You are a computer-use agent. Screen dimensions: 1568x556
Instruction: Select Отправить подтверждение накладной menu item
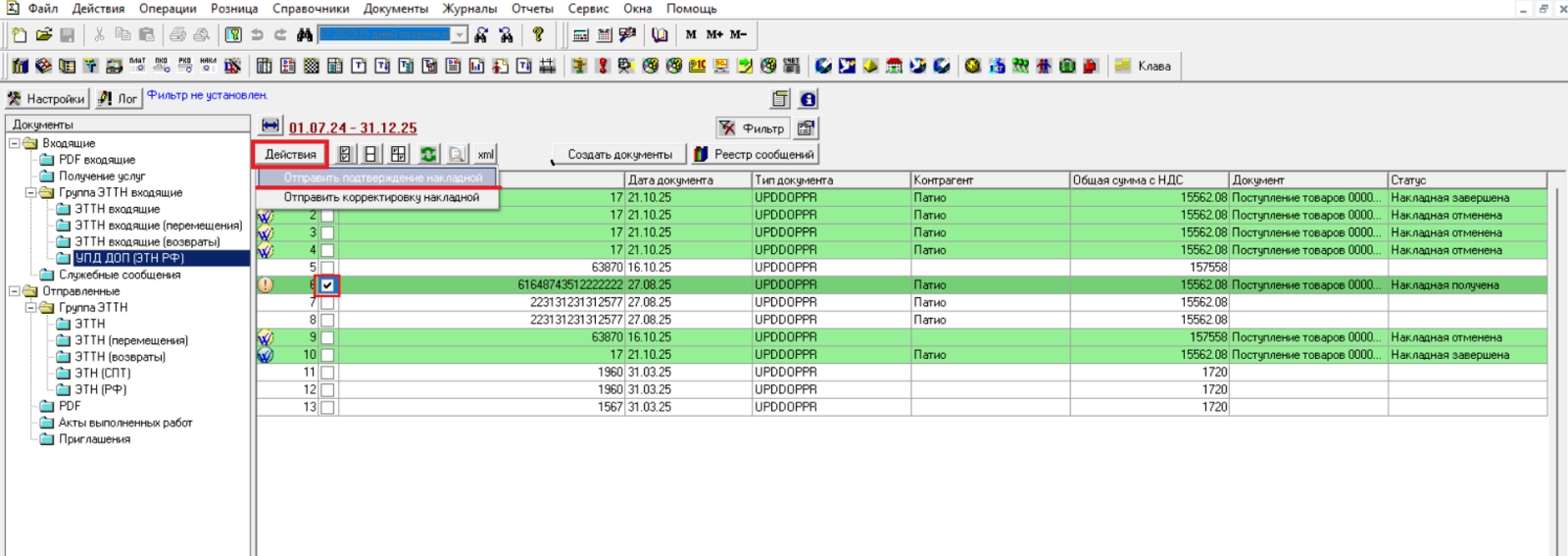click(382, 178)
